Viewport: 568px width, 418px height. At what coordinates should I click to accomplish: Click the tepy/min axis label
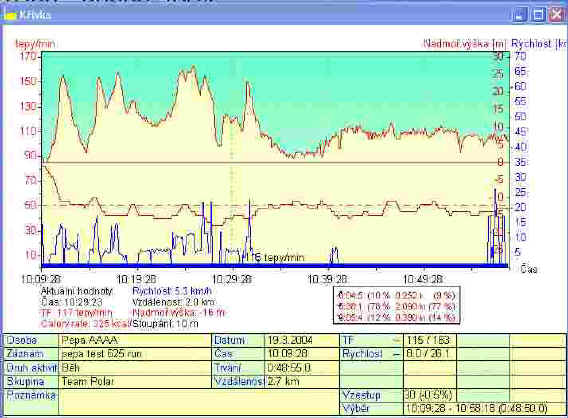[35, 44]
